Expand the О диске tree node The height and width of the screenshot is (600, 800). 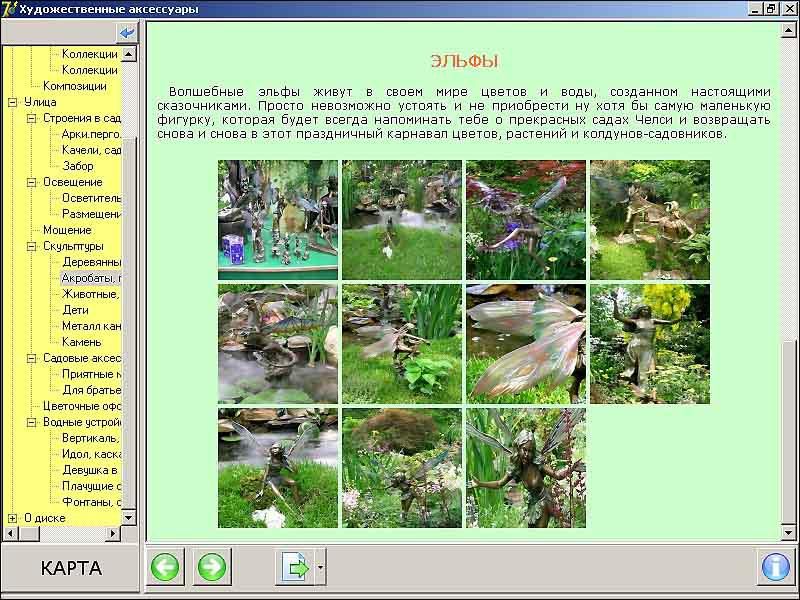click(13, 518)
